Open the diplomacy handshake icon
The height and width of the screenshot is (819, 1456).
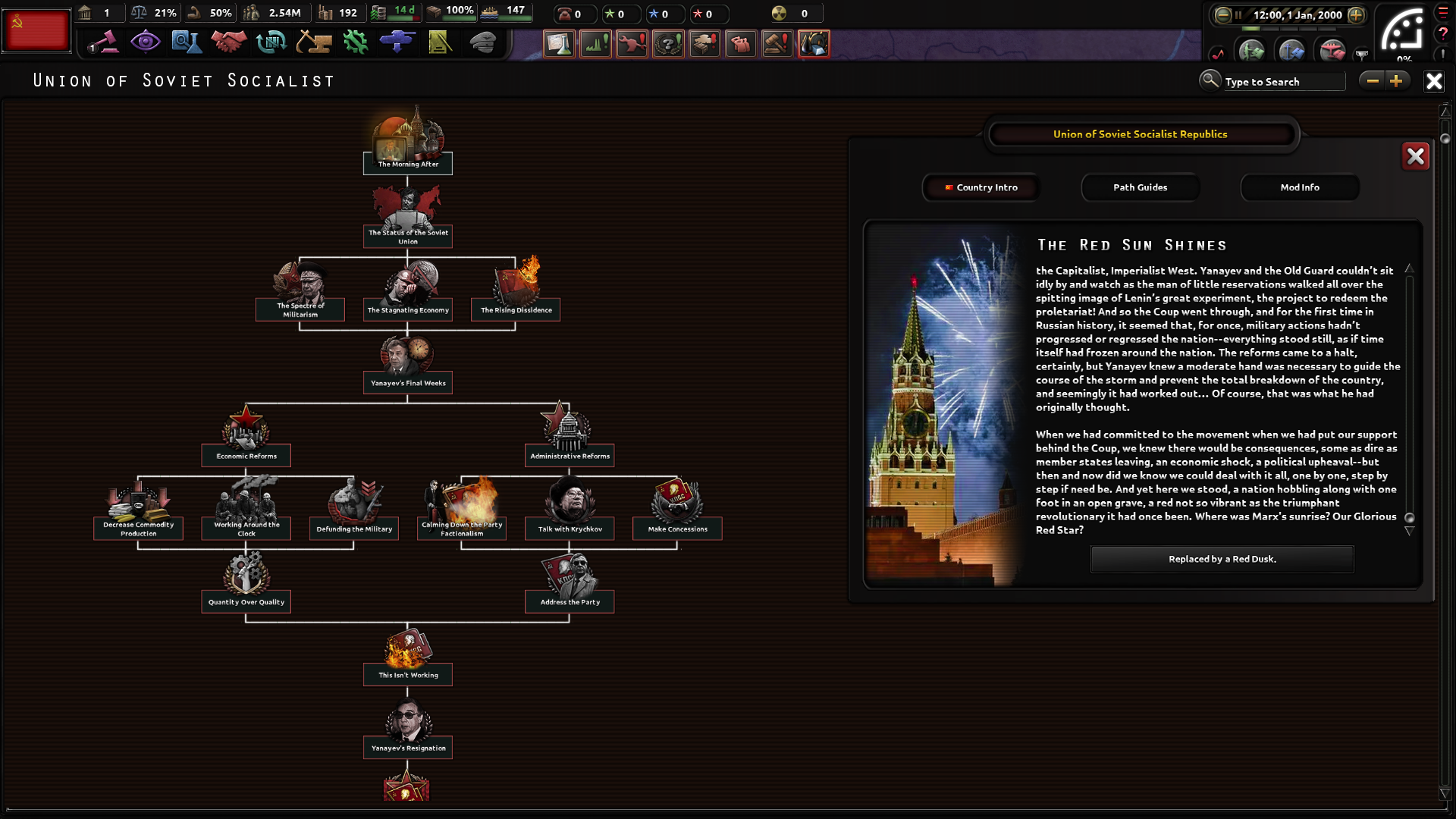[x=228, y=42]
